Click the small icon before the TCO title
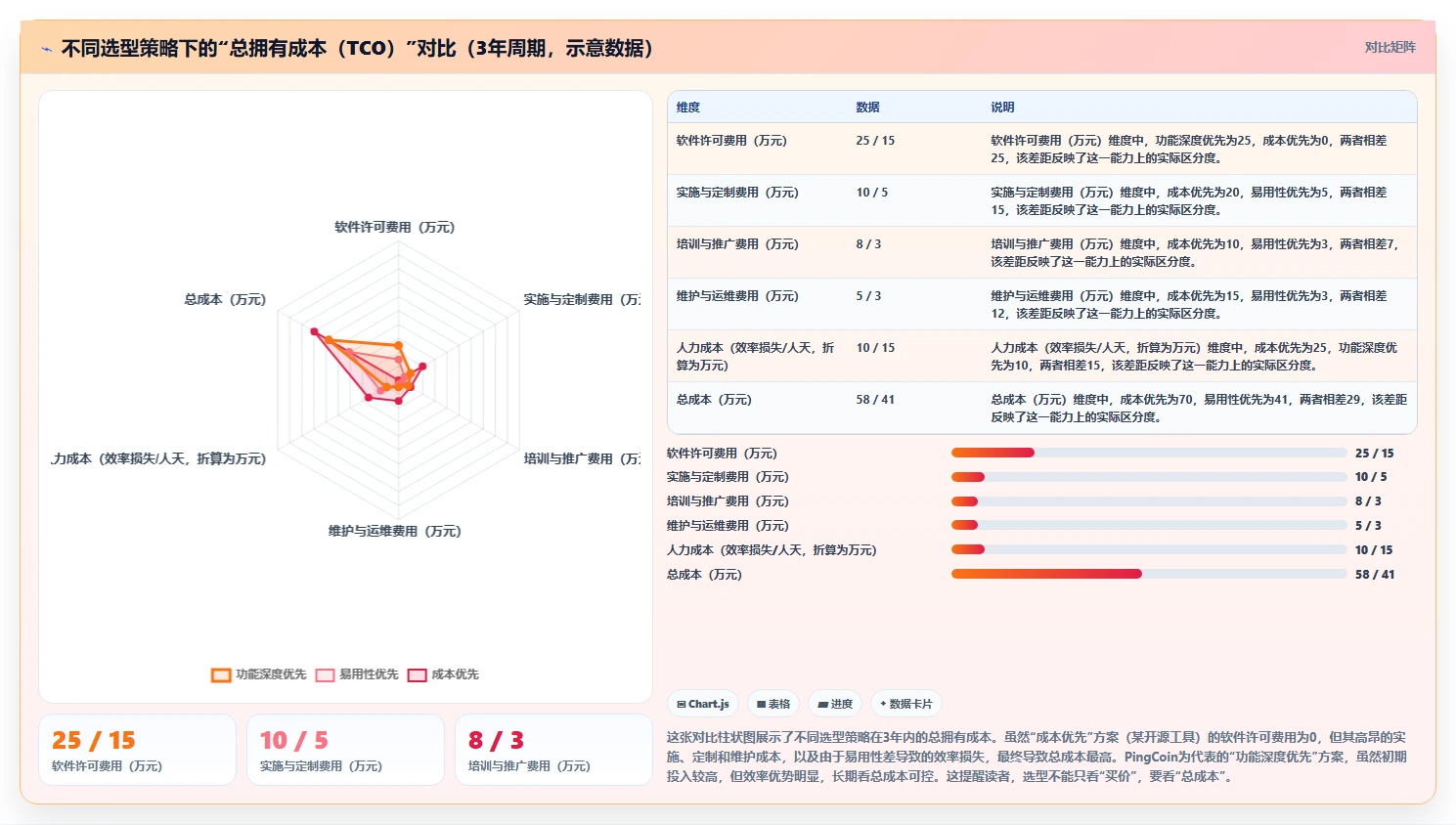 tap(46, 49)
